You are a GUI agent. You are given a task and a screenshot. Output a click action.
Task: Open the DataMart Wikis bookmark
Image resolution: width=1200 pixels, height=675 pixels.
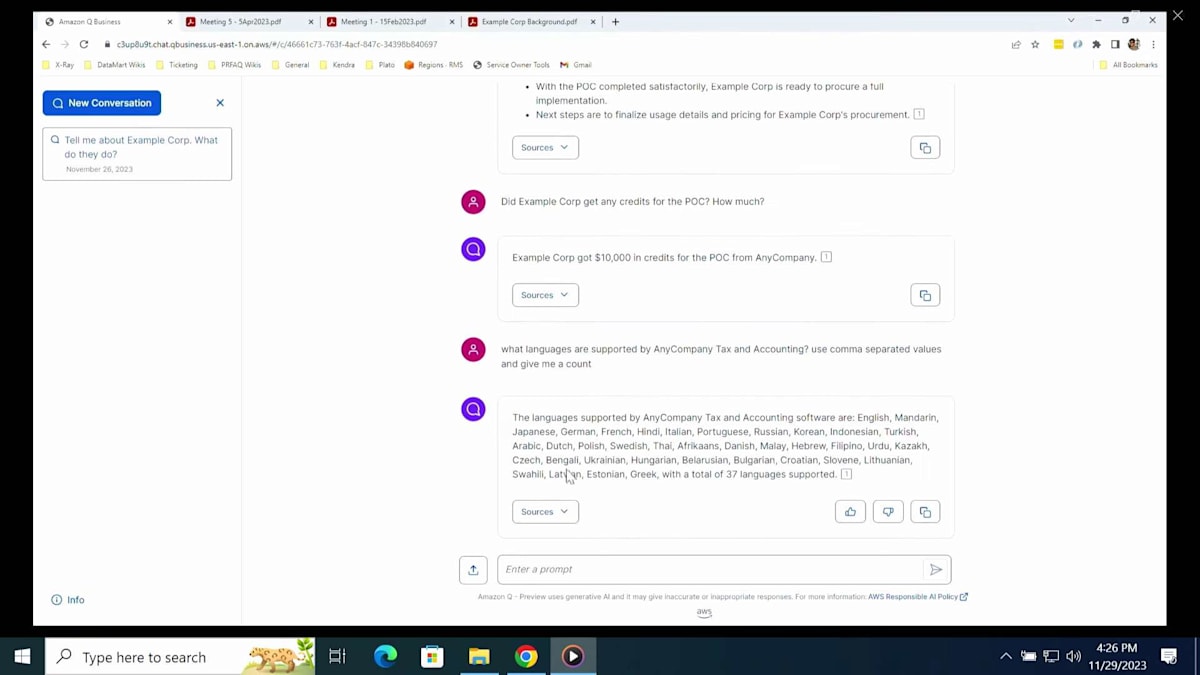(114, 65)
